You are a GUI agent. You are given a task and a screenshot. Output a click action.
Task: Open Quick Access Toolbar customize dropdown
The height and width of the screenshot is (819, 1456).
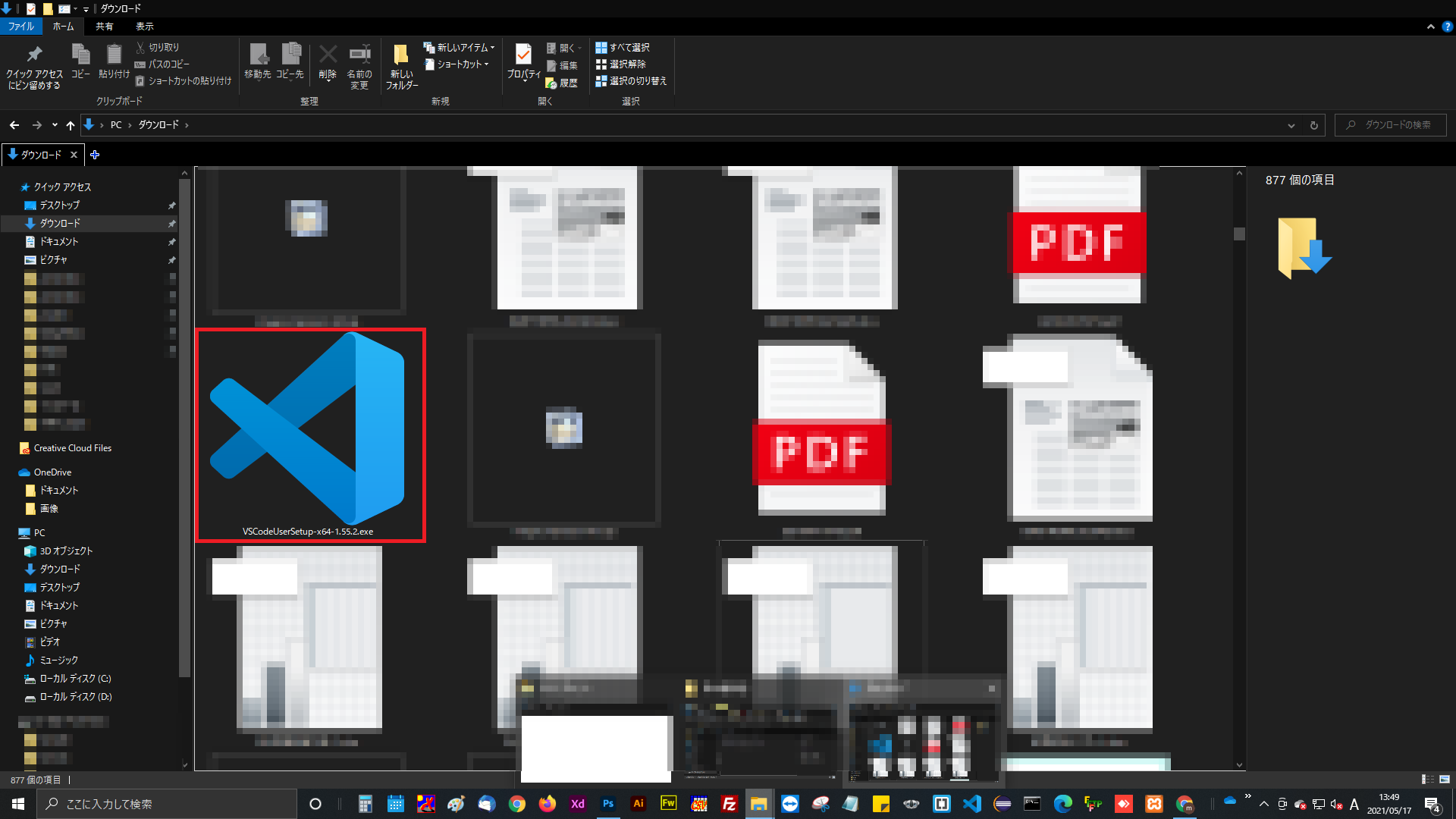[x=86, y=9]
